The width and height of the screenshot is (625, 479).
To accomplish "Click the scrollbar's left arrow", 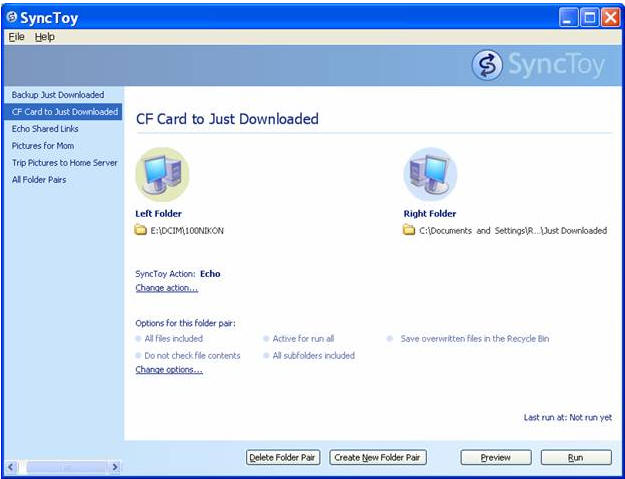I will coord(10,467).
